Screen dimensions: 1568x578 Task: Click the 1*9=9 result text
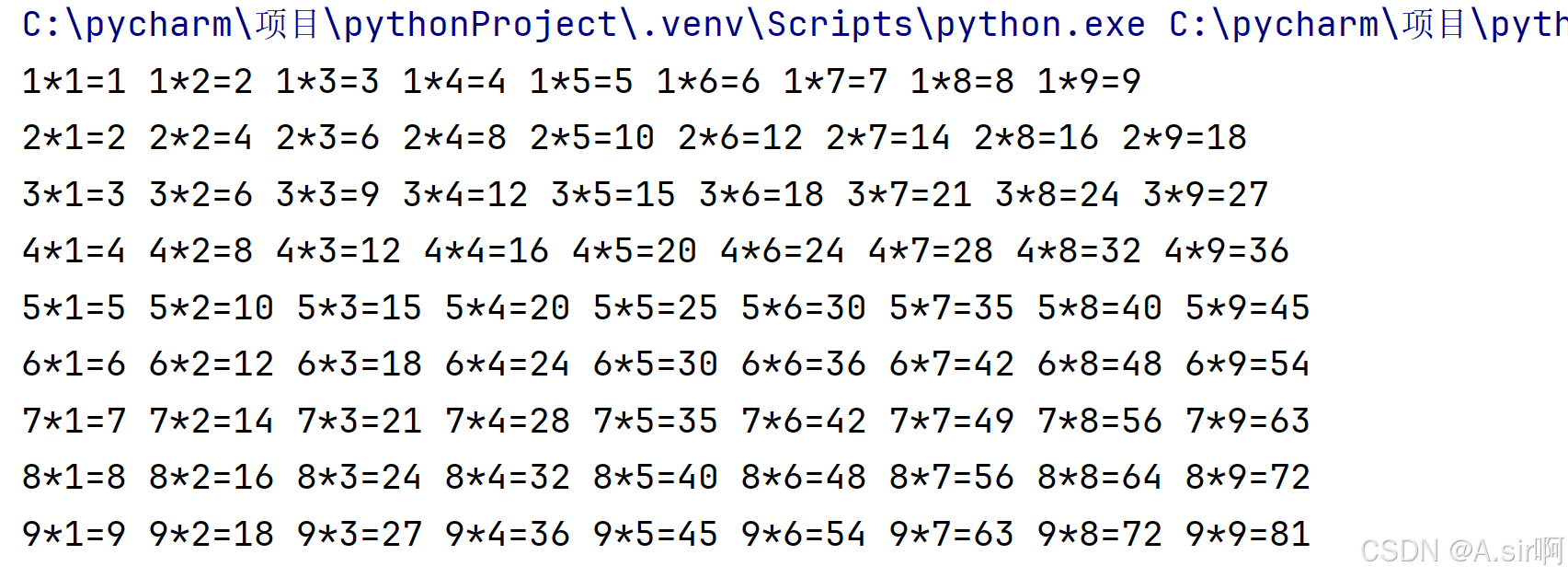coord(1089,82)
